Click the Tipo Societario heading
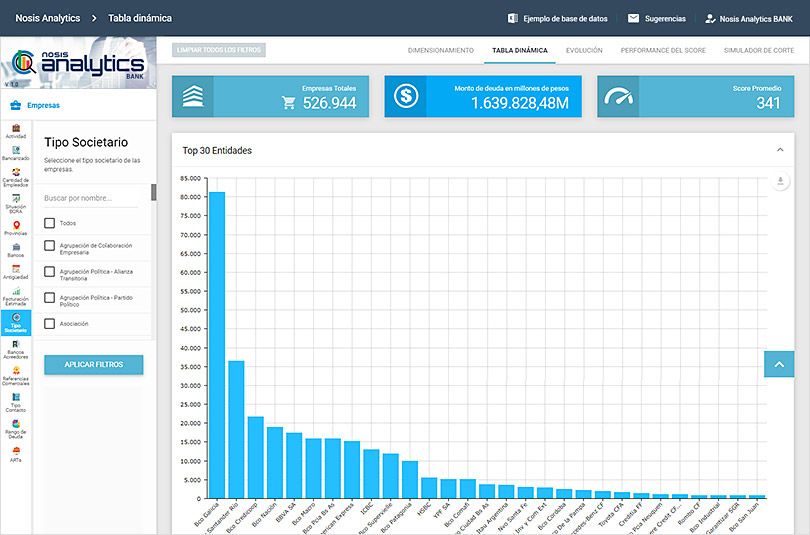810x535 pixels. 86,142
